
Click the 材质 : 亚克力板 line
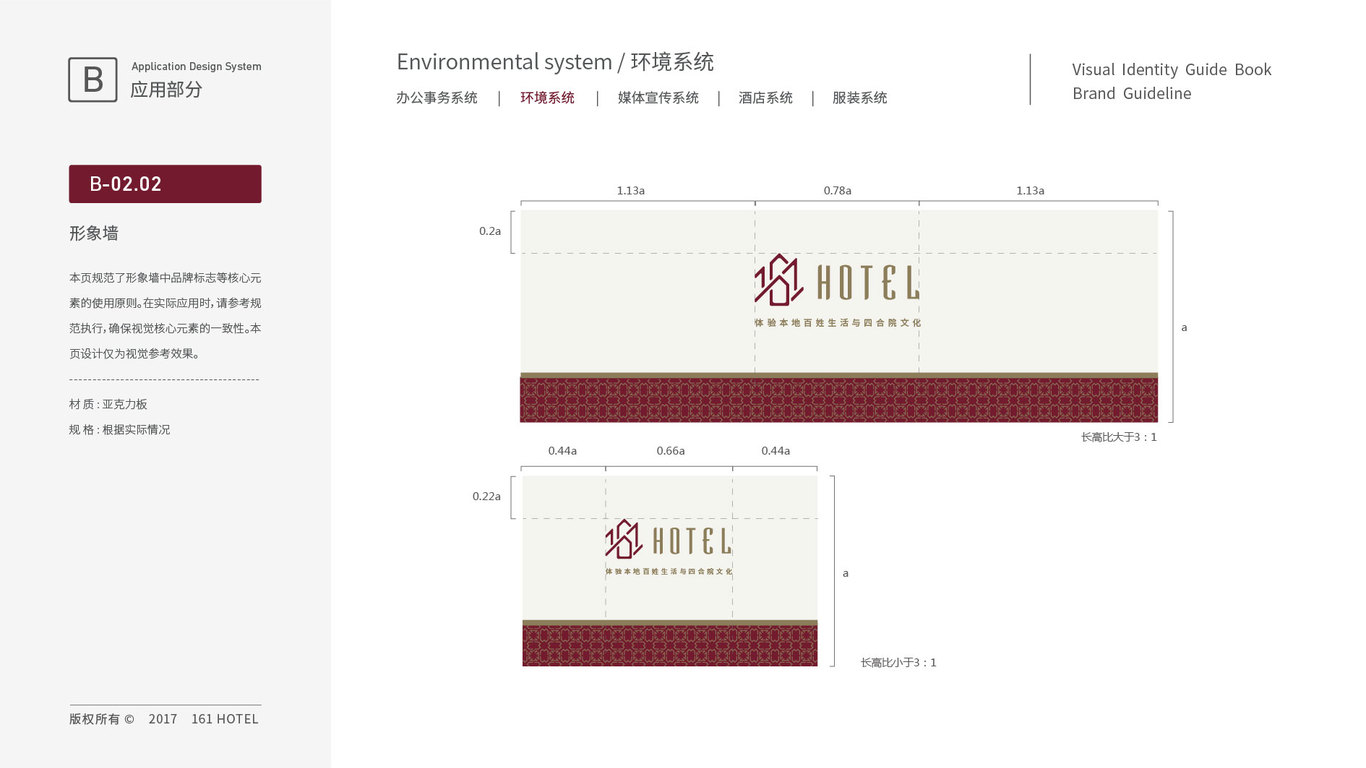108,404
